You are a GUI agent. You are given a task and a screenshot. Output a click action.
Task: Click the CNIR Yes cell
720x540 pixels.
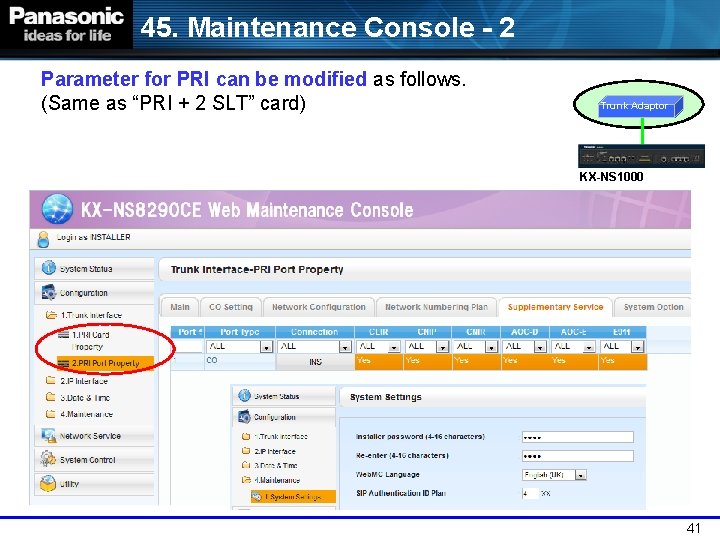coord(476,362)
